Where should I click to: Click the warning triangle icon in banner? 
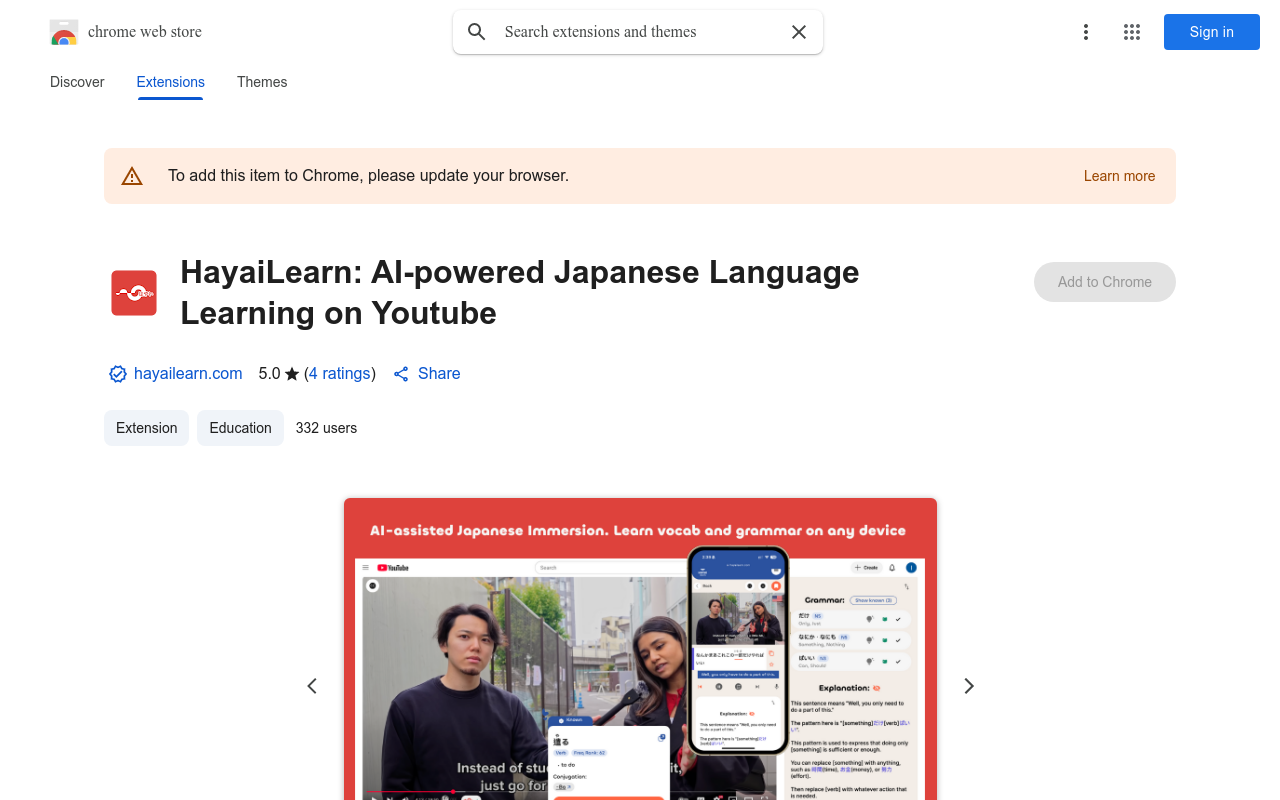[132, 176]
